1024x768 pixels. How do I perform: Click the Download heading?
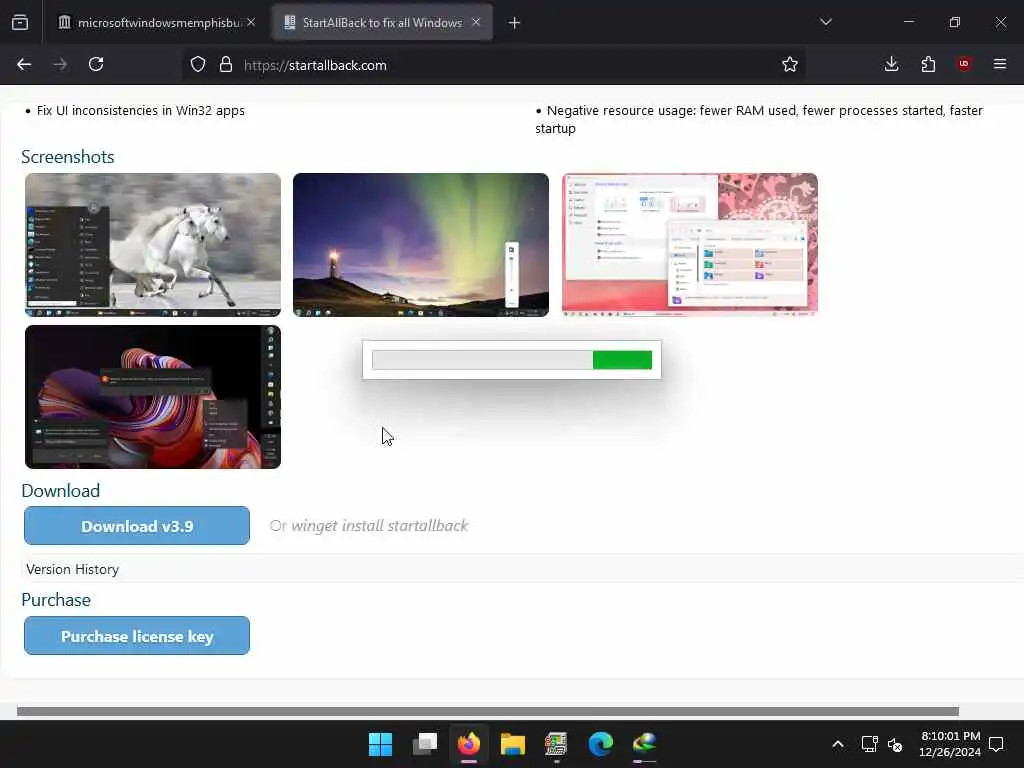61,490
